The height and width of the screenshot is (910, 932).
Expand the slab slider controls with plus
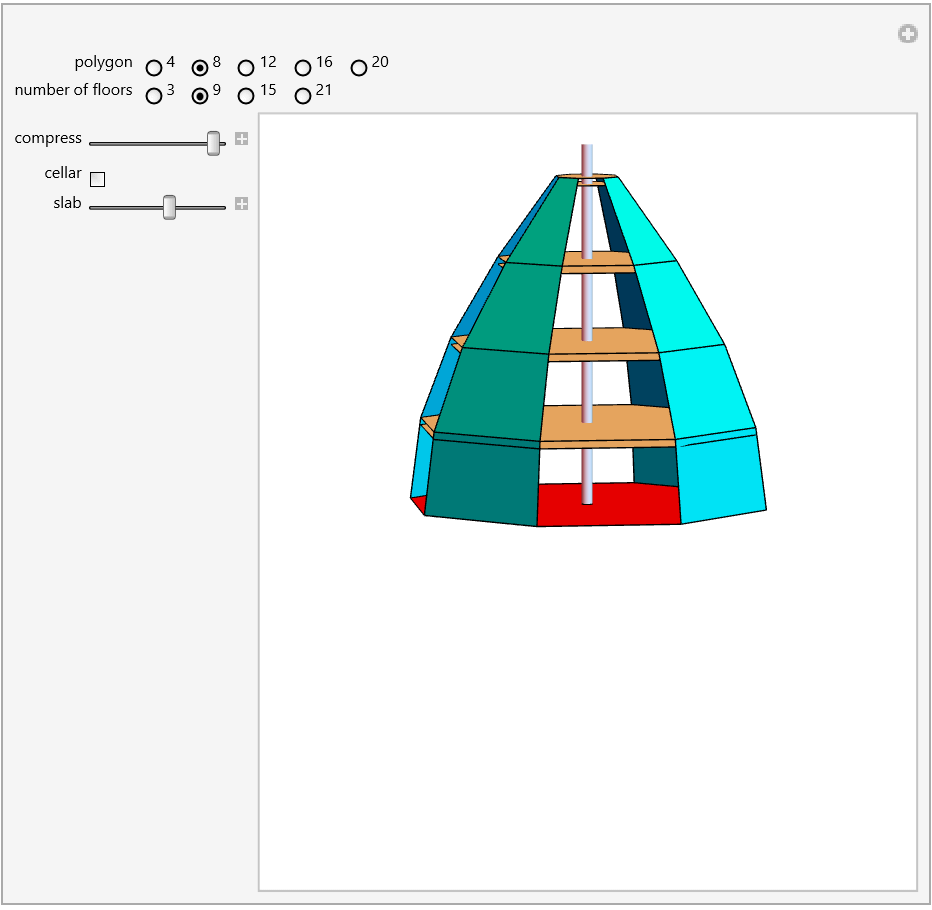(241, 204)
